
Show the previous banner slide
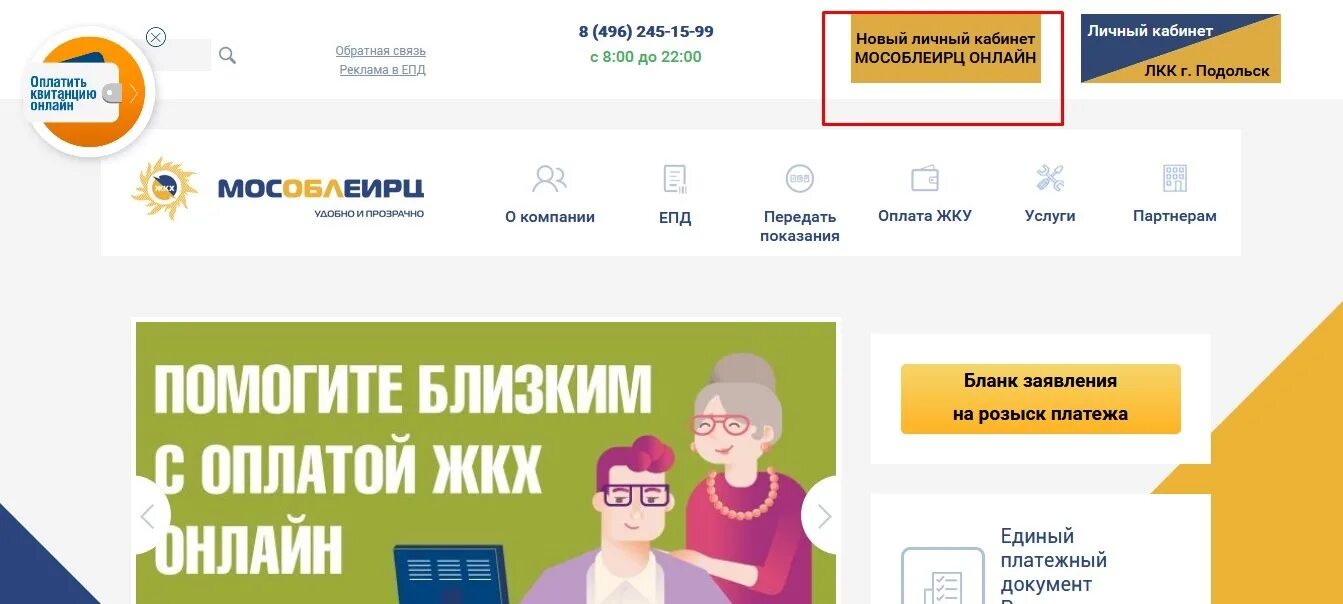[149, 516]
